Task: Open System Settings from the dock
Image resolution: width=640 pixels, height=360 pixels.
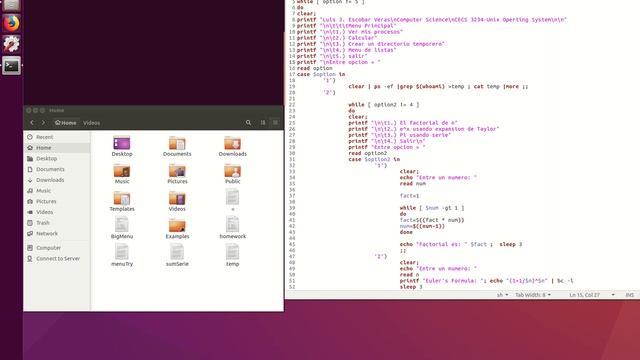Action: pos(11,44)
